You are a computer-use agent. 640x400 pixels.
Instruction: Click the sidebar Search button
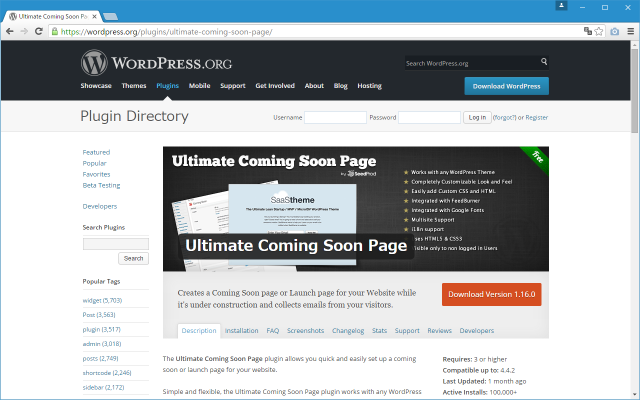pyautogui.click(x=133, y=258)
